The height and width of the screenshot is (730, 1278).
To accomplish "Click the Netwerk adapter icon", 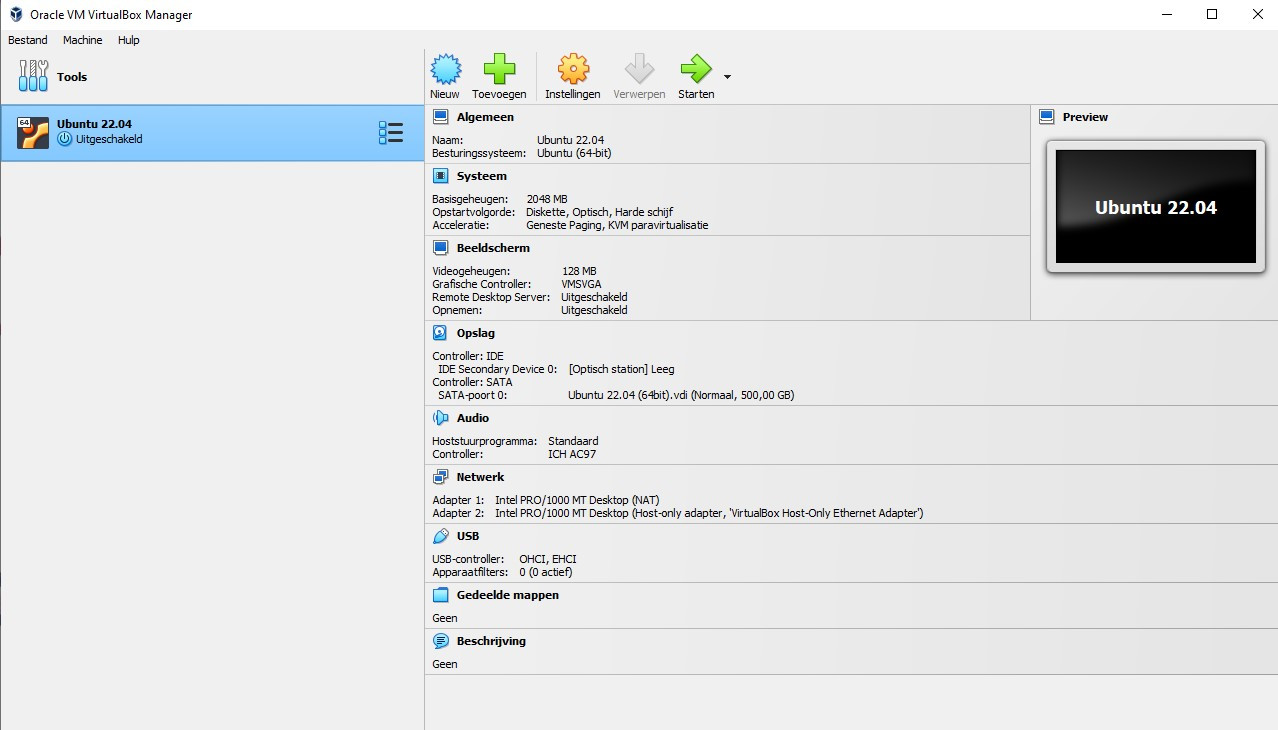I will point(441,477).
